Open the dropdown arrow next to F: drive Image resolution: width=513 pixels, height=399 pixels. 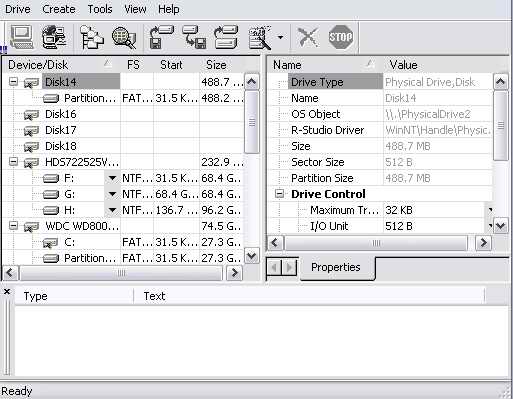(x=112, y=178)
